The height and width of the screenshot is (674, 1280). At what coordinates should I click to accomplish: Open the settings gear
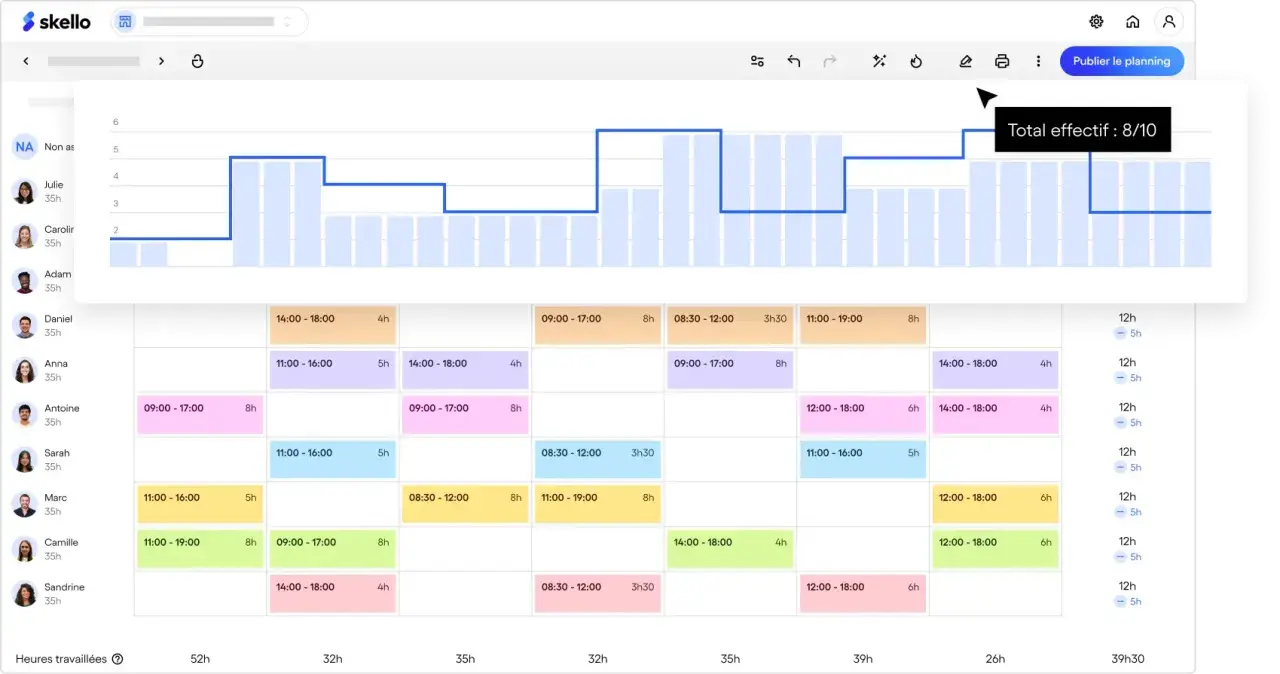pyautogui.click(x=1096, y=21)
